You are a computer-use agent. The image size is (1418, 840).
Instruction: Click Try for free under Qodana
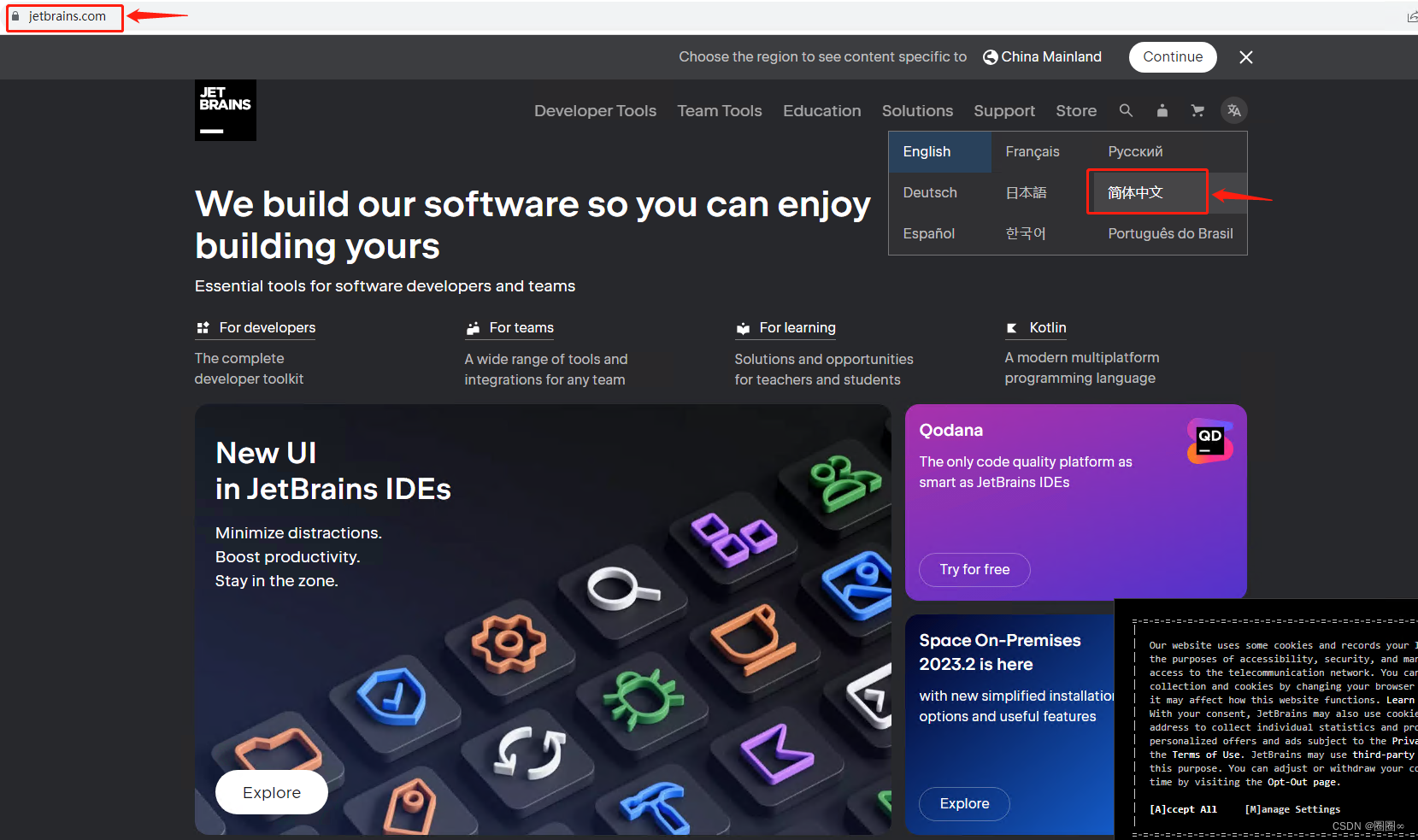[x=974, y=569]
